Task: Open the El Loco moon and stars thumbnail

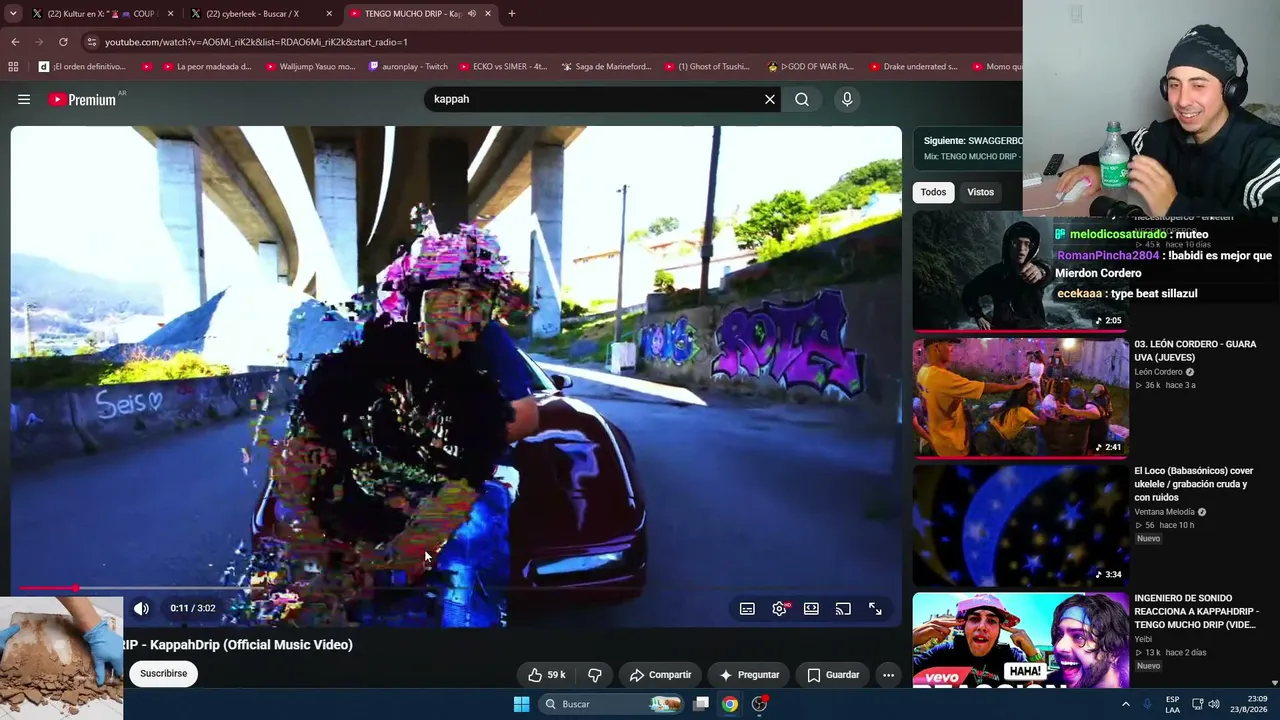Action: [x=1020, y=525]
